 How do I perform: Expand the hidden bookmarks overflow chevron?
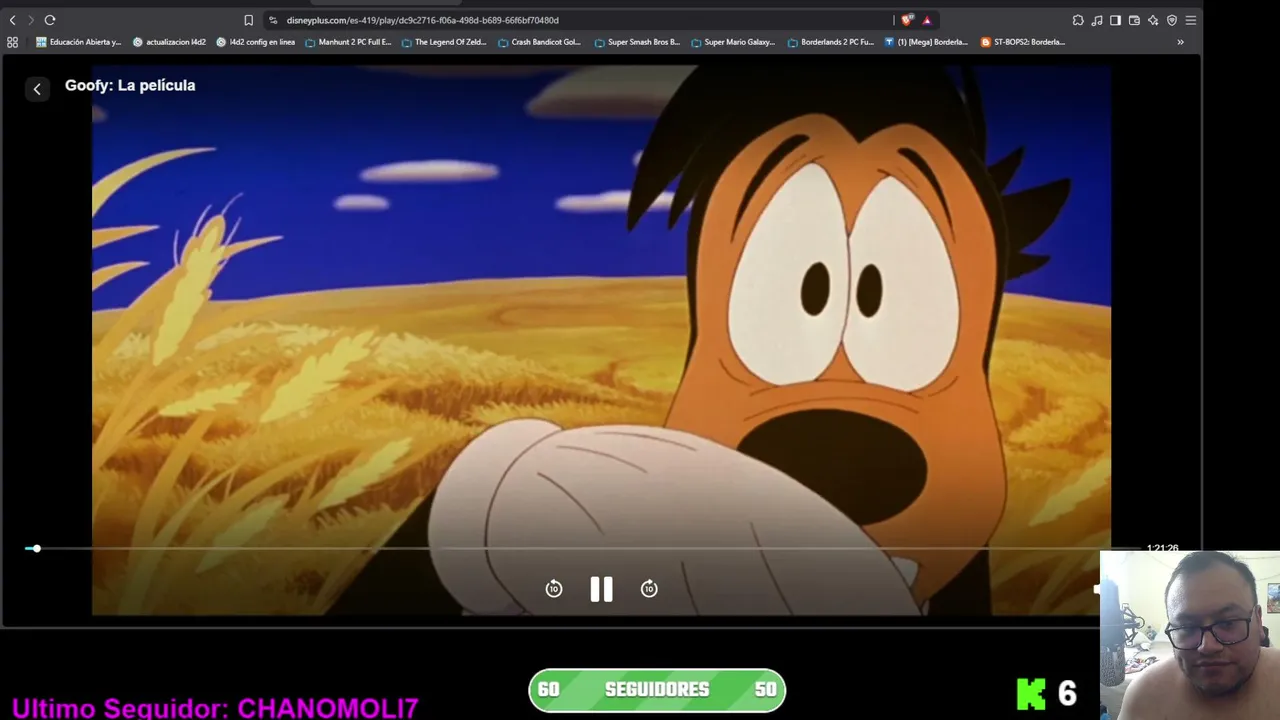point(1180,42)
